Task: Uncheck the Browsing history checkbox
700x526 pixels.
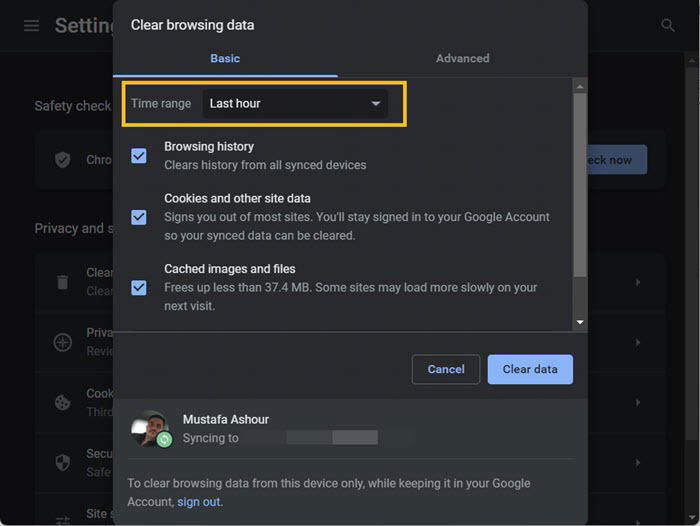Action: [139, 156]
